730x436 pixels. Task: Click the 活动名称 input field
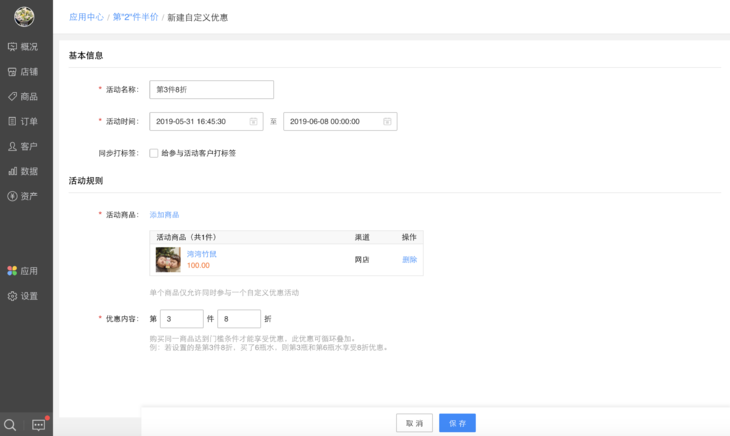coord(211,90)
